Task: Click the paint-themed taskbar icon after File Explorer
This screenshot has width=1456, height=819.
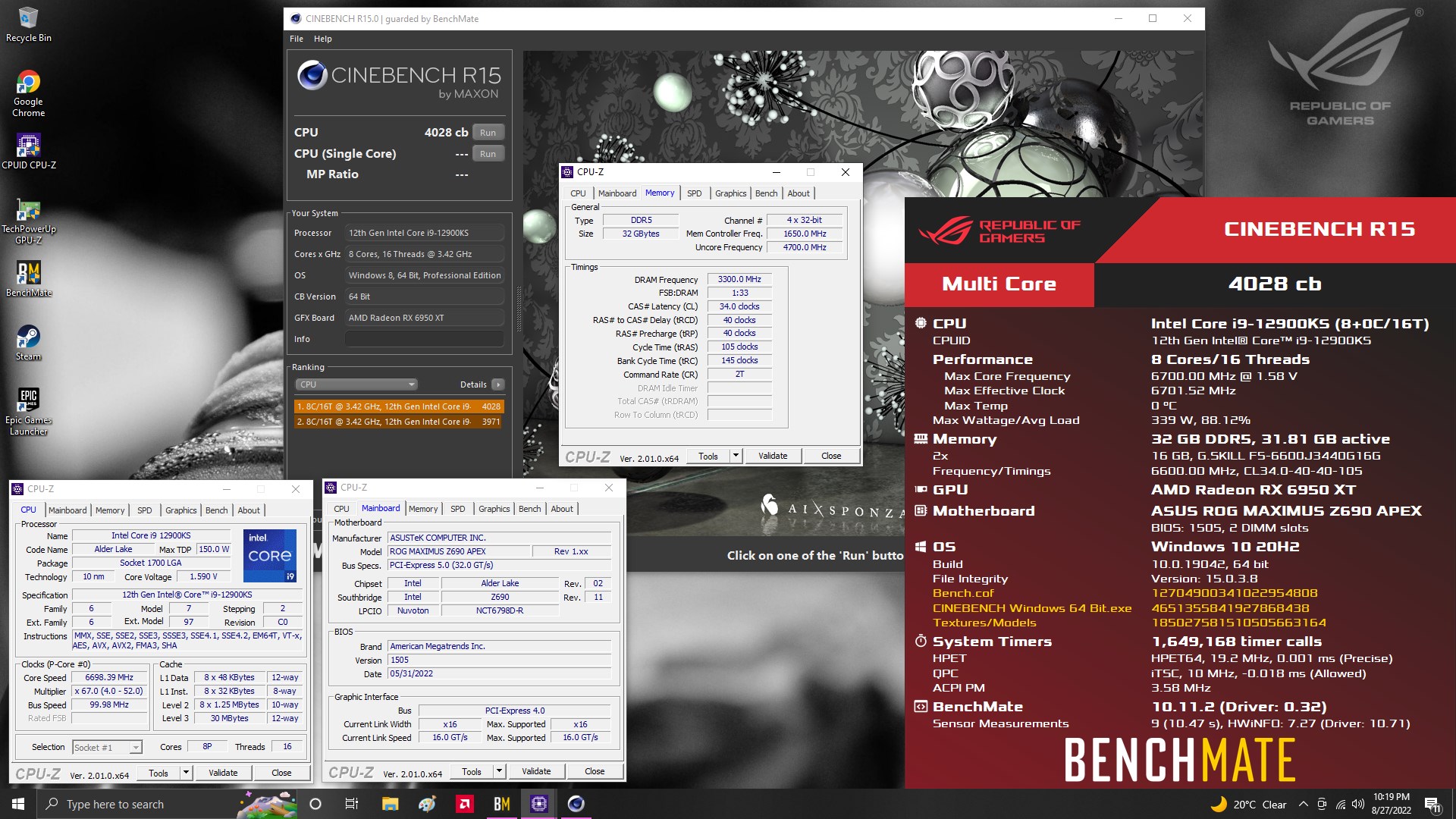Action: (427, 804)
